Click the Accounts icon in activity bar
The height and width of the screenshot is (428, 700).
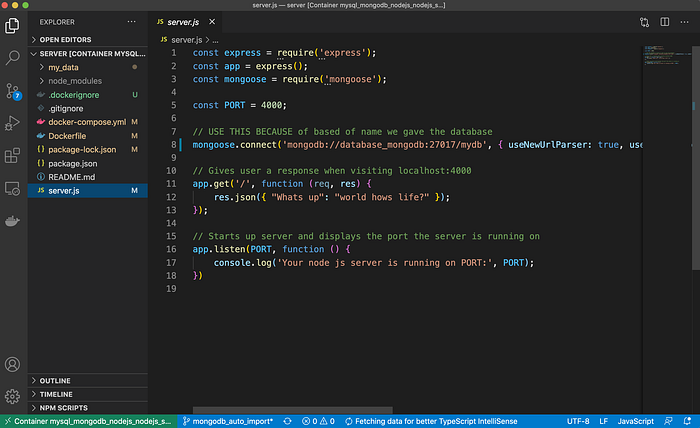point(13,365)
